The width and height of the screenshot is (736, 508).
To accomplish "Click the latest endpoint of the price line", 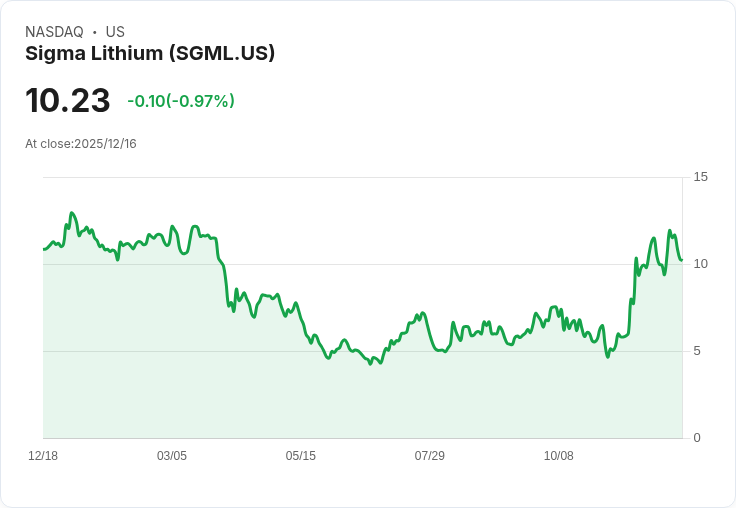I will tap(682, 260).
